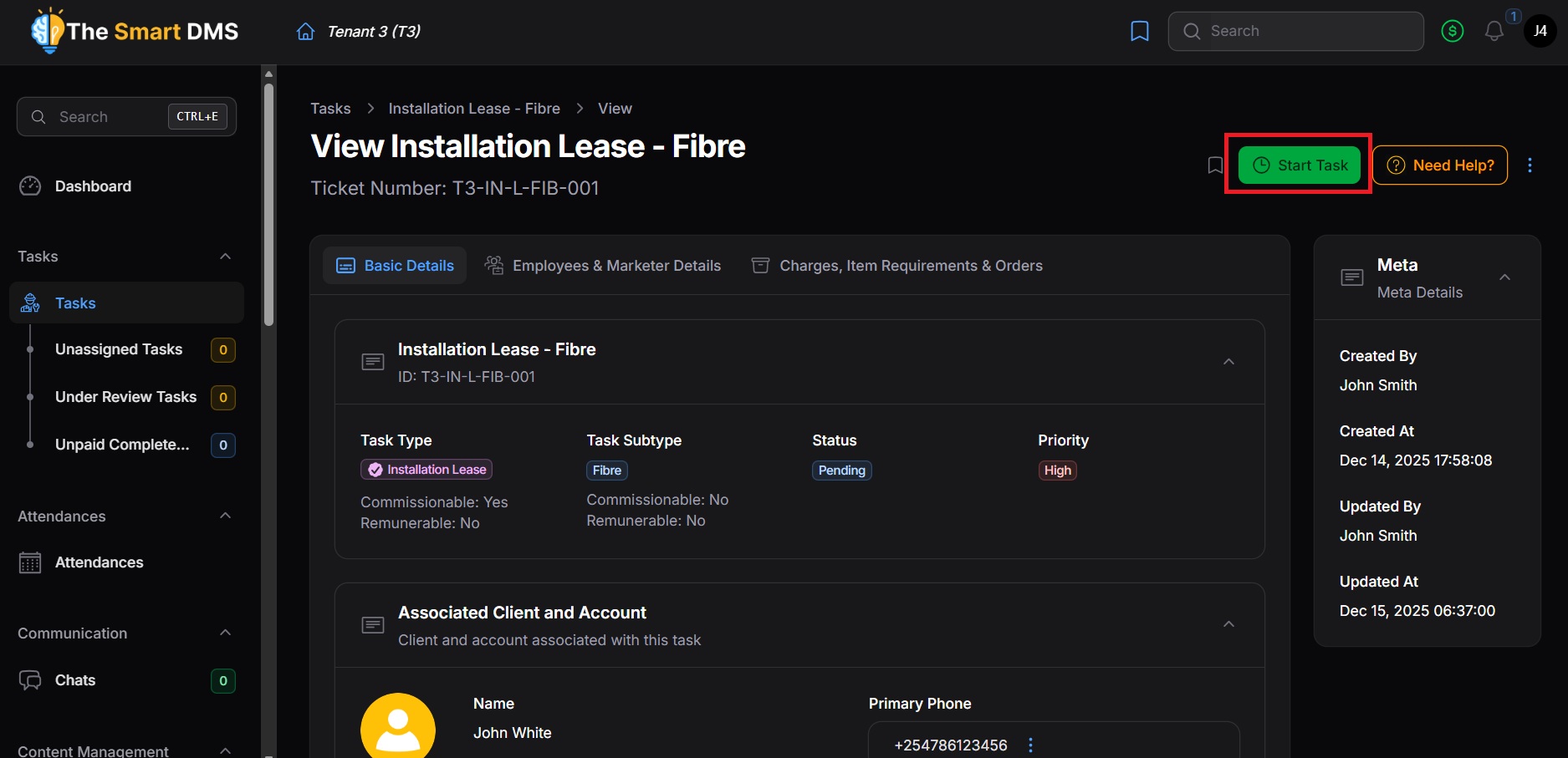Open the J4 user avatar menu

pyautogui.click(x=1540, y=32)
